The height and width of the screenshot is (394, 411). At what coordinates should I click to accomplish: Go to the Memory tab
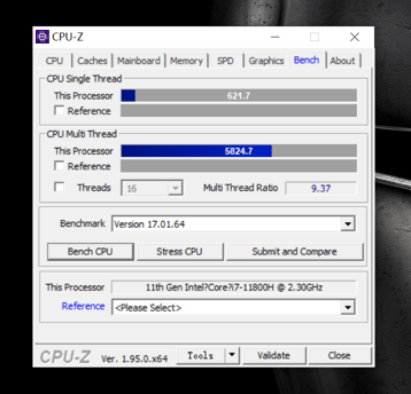point(186,61)
